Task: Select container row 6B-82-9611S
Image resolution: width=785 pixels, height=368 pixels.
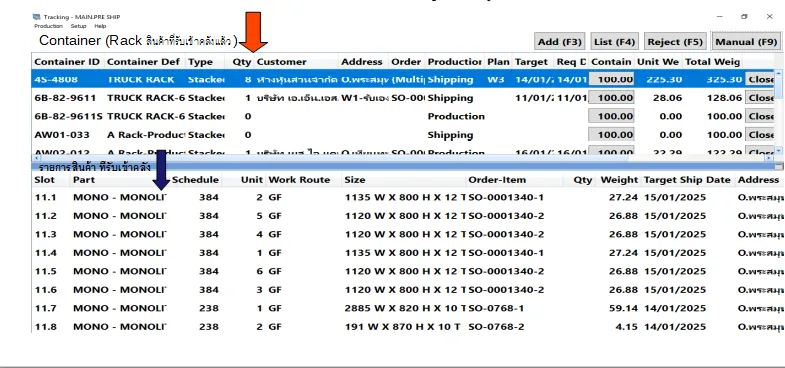Action: tap(404, 117)
